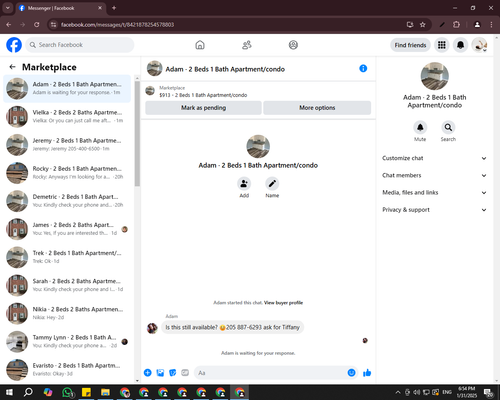Image resolution: width=500 pixels, height=400 pixels.
Task: Open the Friends icon in top navigation
Action: 247,45
